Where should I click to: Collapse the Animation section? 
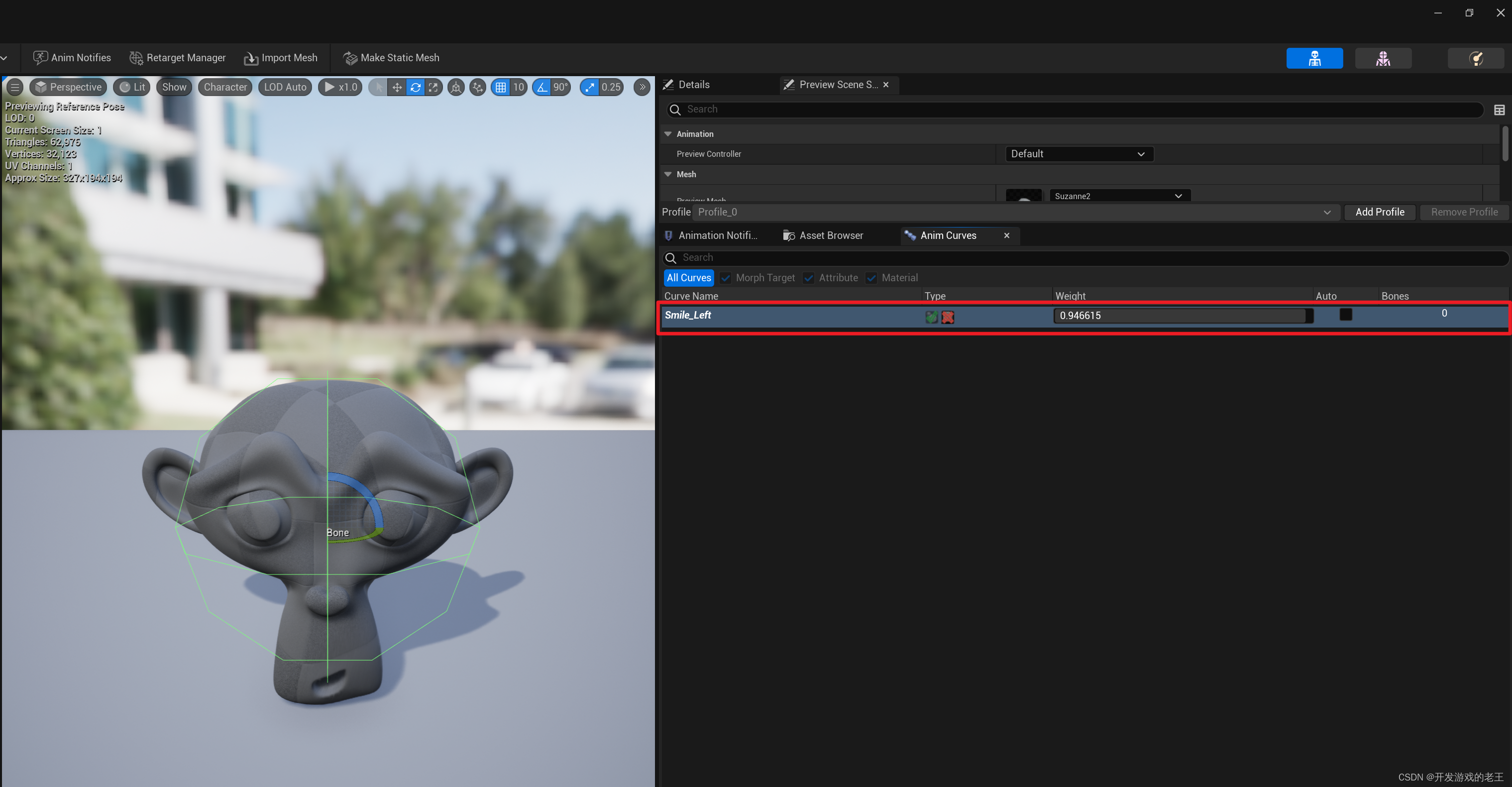coord(668,134)
